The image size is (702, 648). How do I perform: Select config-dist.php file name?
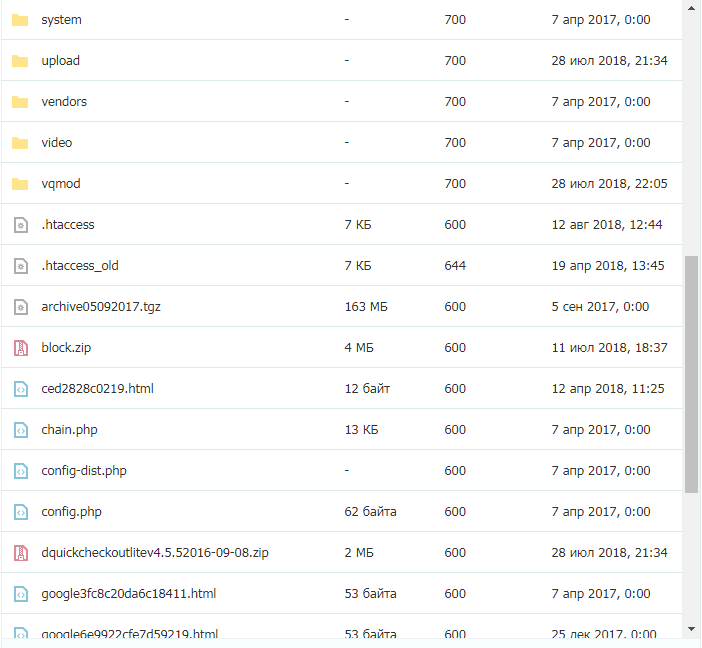pyautogui.click(x=84, y=471)
